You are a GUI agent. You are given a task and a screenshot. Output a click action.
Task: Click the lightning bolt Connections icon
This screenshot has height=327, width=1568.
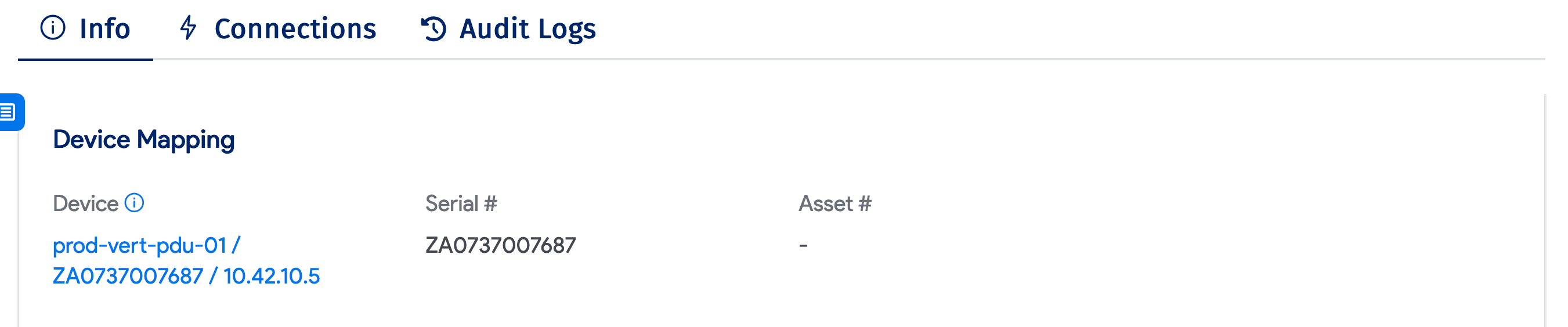point(189,28)
